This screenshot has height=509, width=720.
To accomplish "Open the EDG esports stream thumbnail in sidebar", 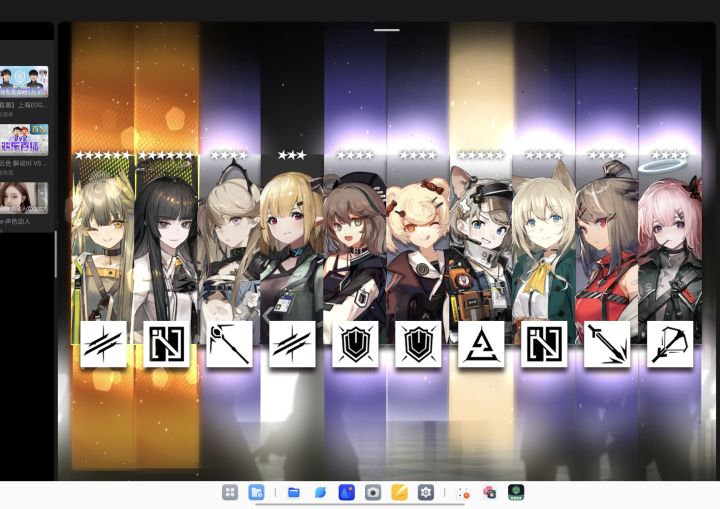I will pos(24,82).
